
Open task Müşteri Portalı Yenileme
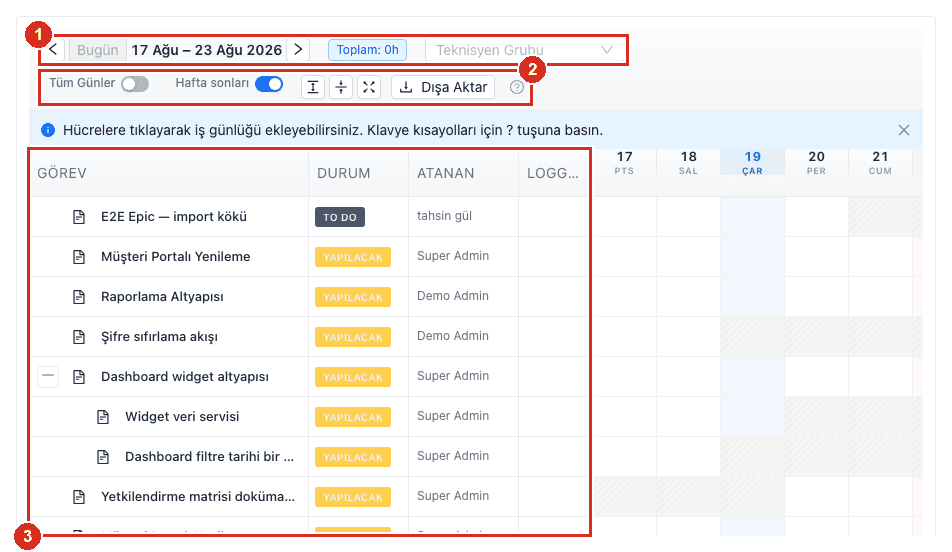pyautogui.click(x=175, y=257)
